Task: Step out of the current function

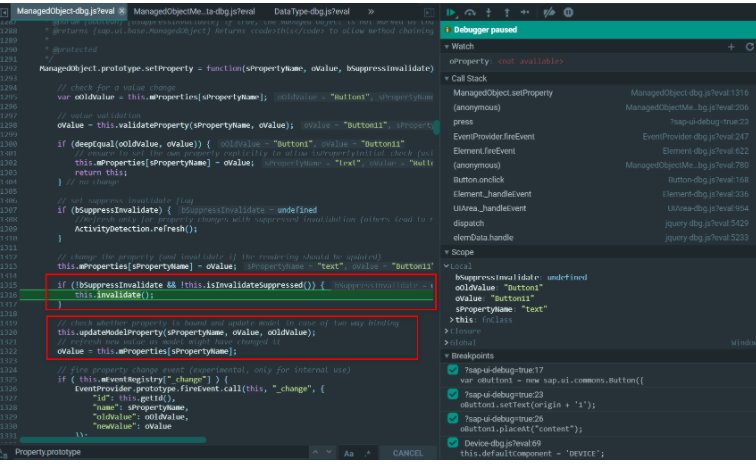Action: coord(507,13)
